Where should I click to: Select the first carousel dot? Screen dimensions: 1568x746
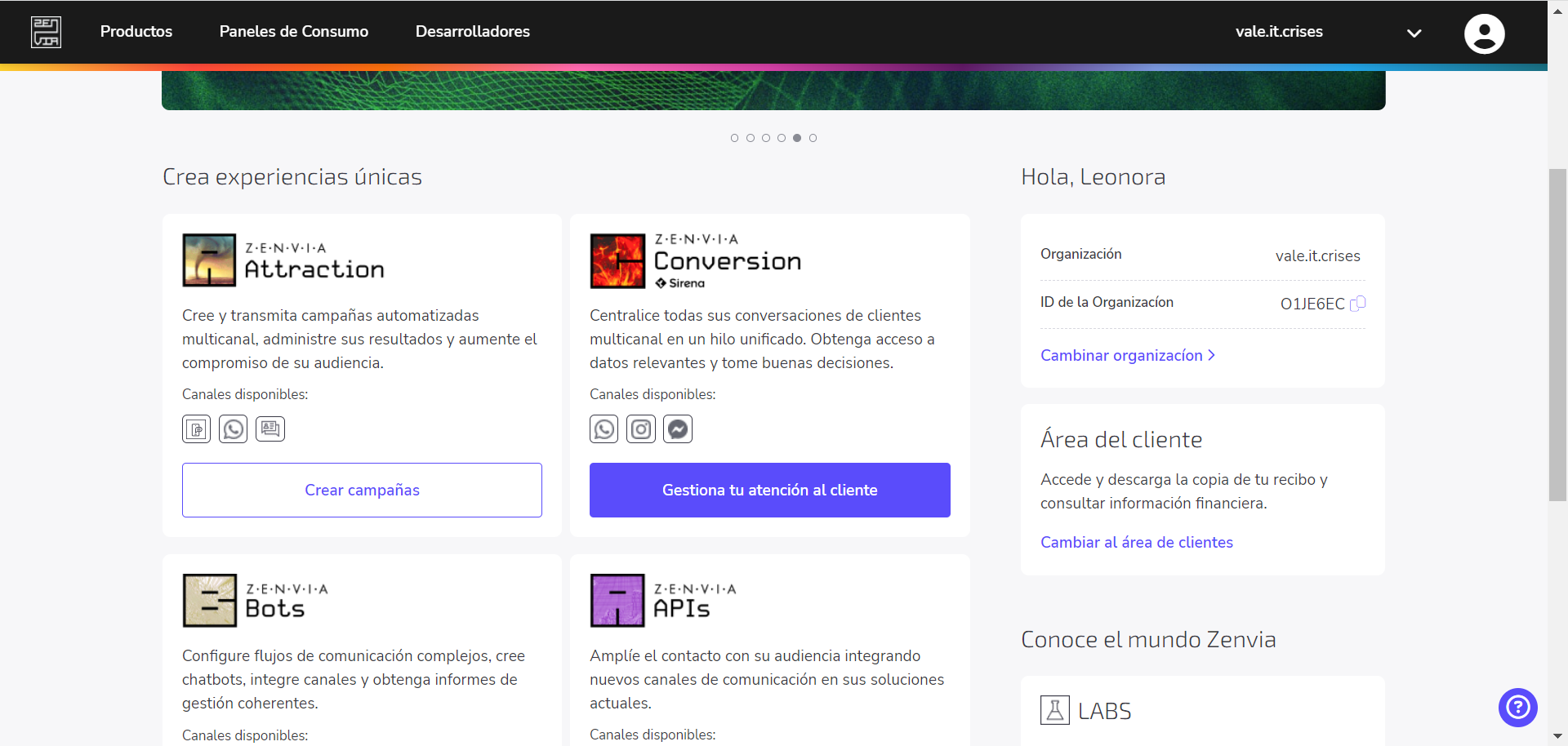(x=734, y=138)
